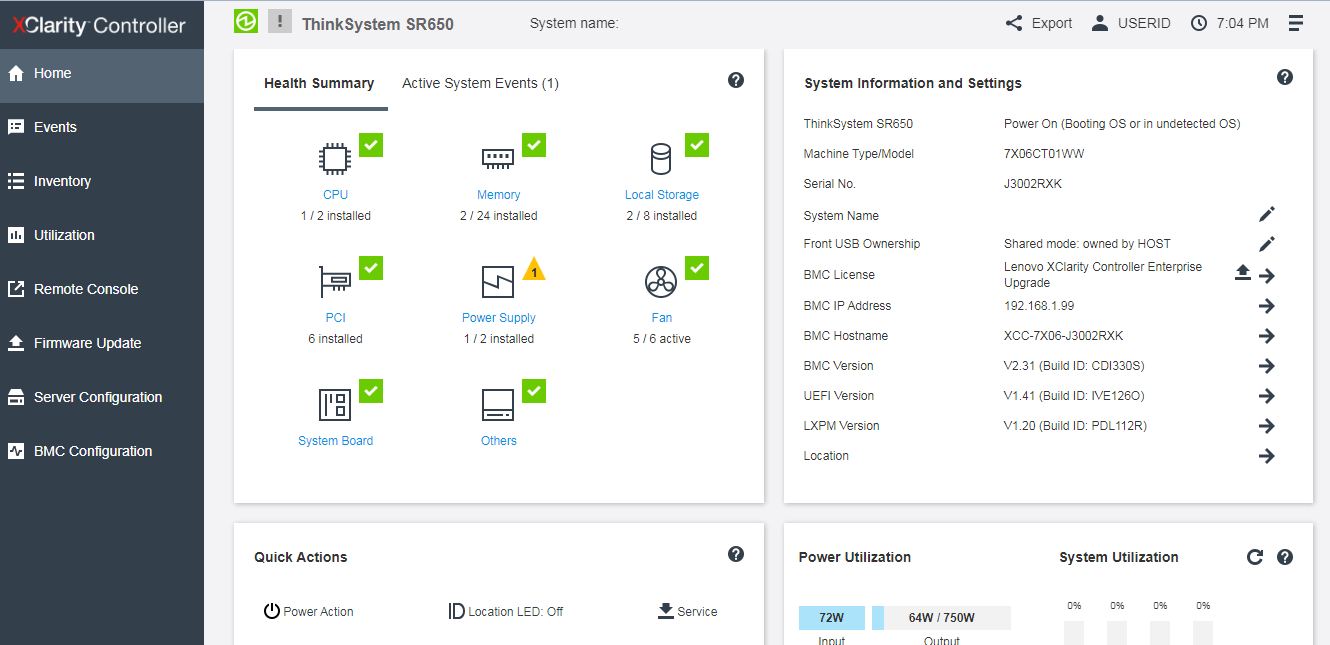The image size is (1330, 645).
Task: Click the System Board link
Action: (x=336, y=441)
